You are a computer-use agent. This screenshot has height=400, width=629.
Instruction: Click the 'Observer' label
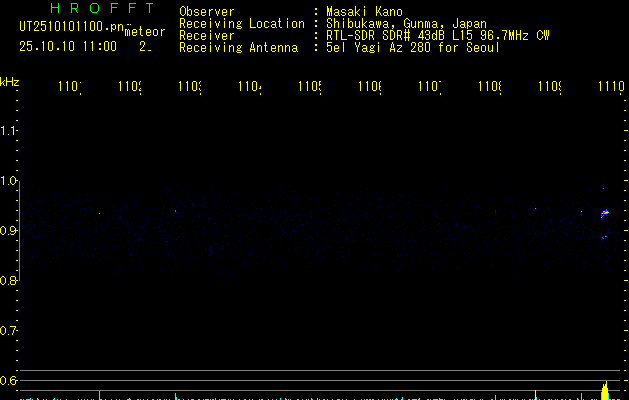207,12
